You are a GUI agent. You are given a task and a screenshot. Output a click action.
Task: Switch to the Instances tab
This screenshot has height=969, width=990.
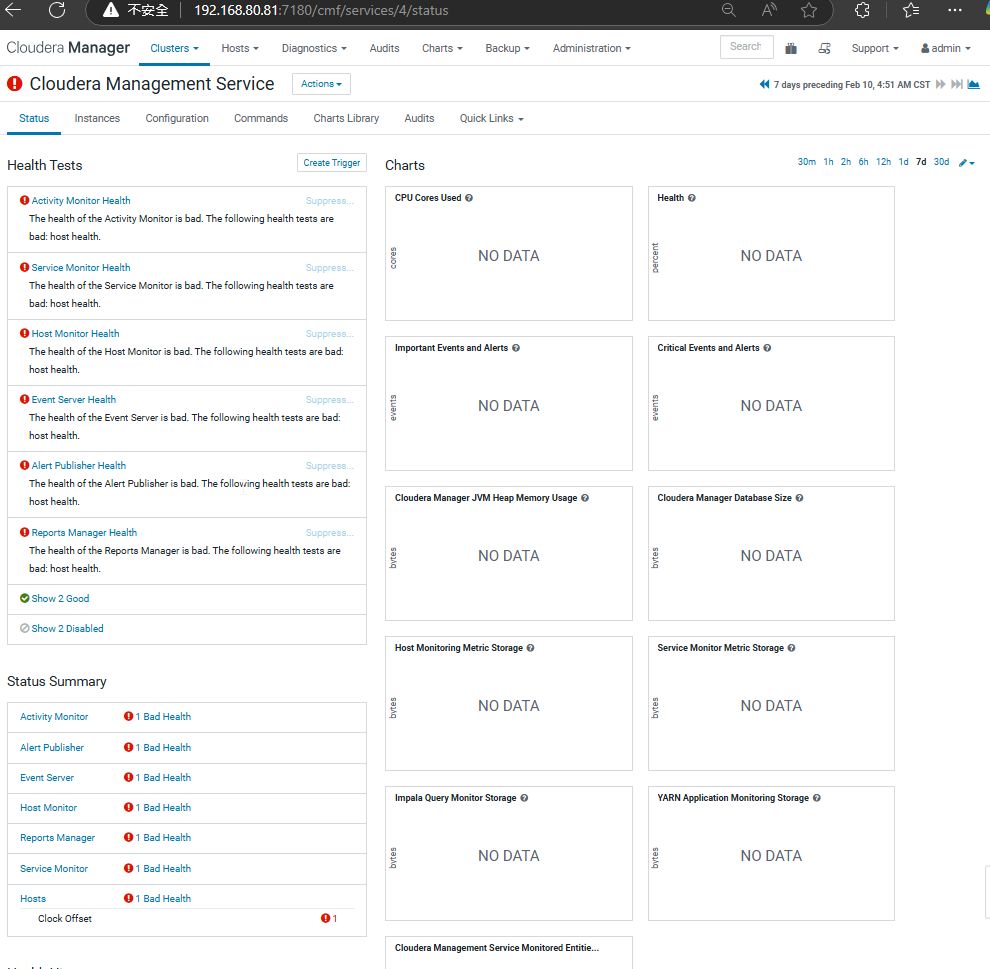pyautogui.click(x=97, y=118)
